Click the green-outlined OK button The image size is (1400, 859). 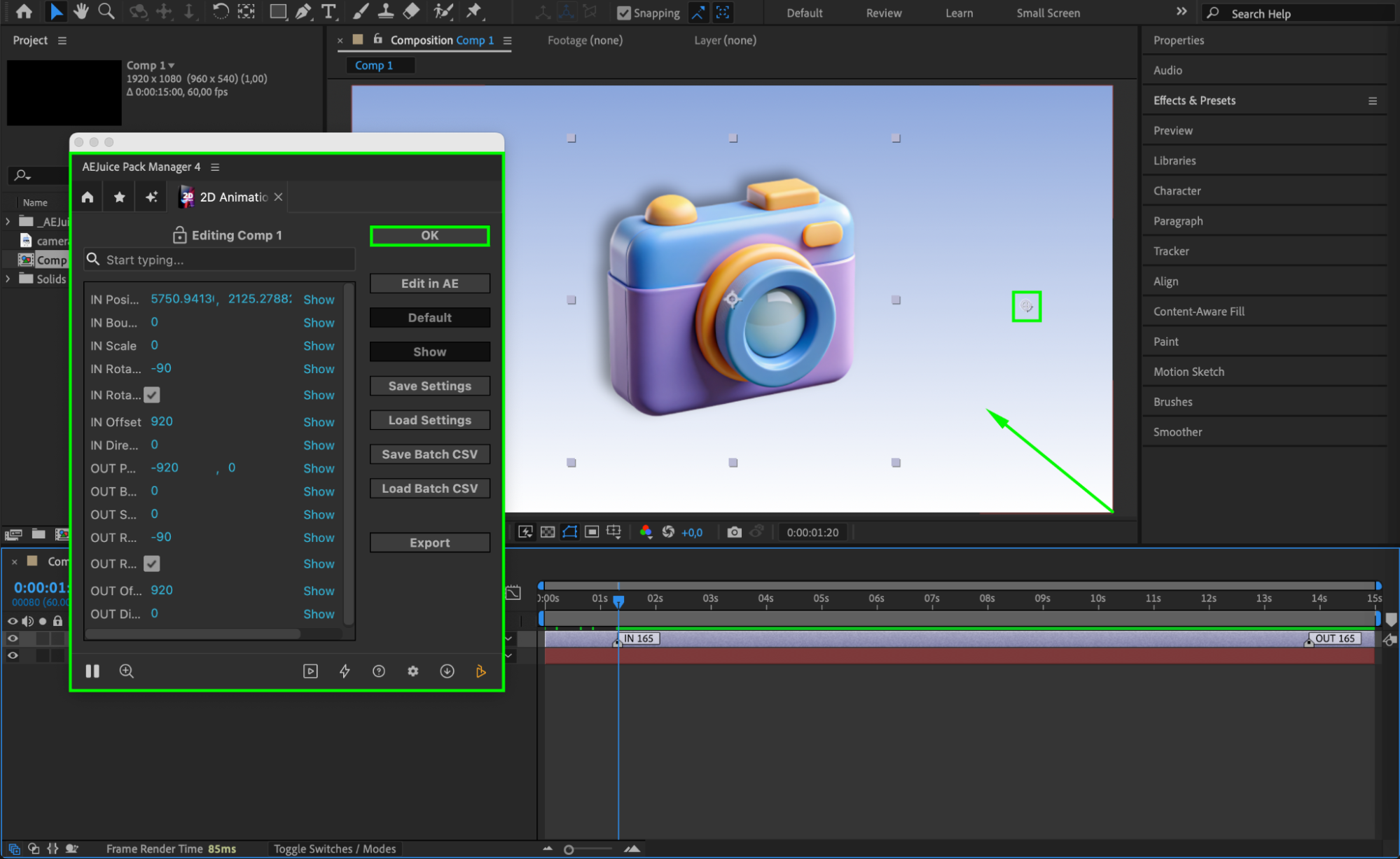click(x=429, y=236)
